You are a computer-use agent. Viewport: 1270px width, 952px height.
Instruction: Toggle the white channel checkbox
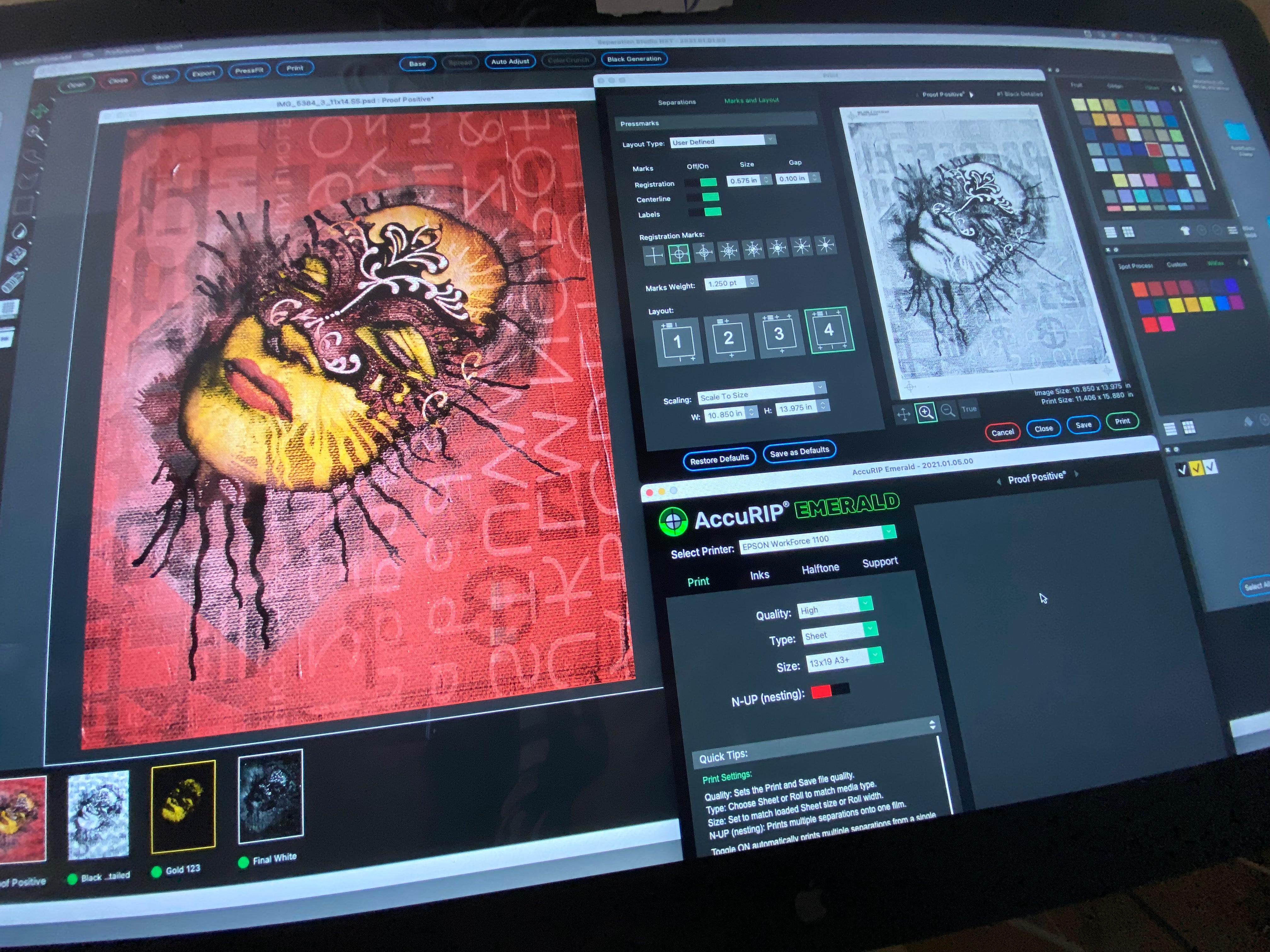pyautogui.click(x=1210, y=467)
